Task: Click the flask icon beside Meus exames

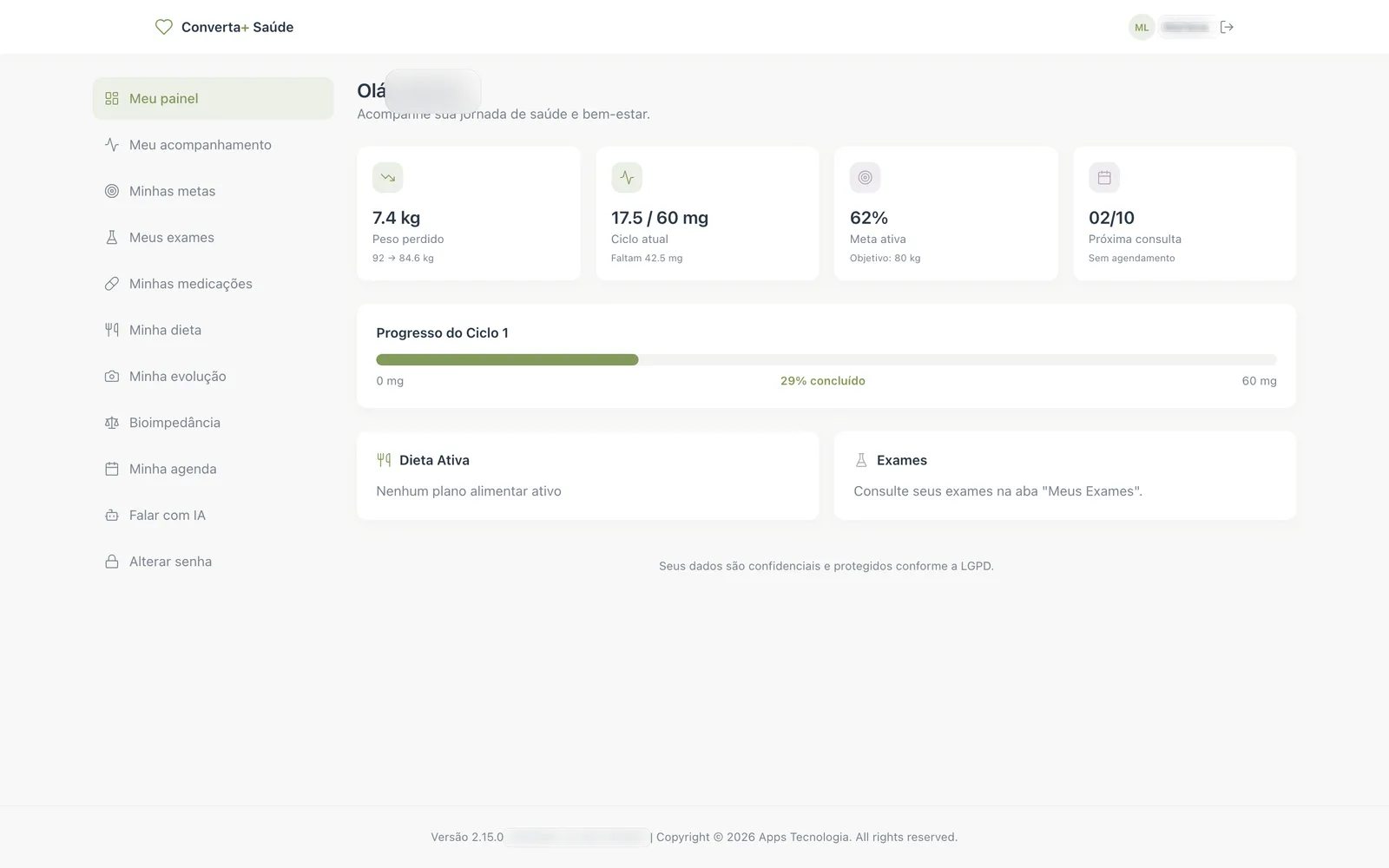Action: tap(112, 237)
